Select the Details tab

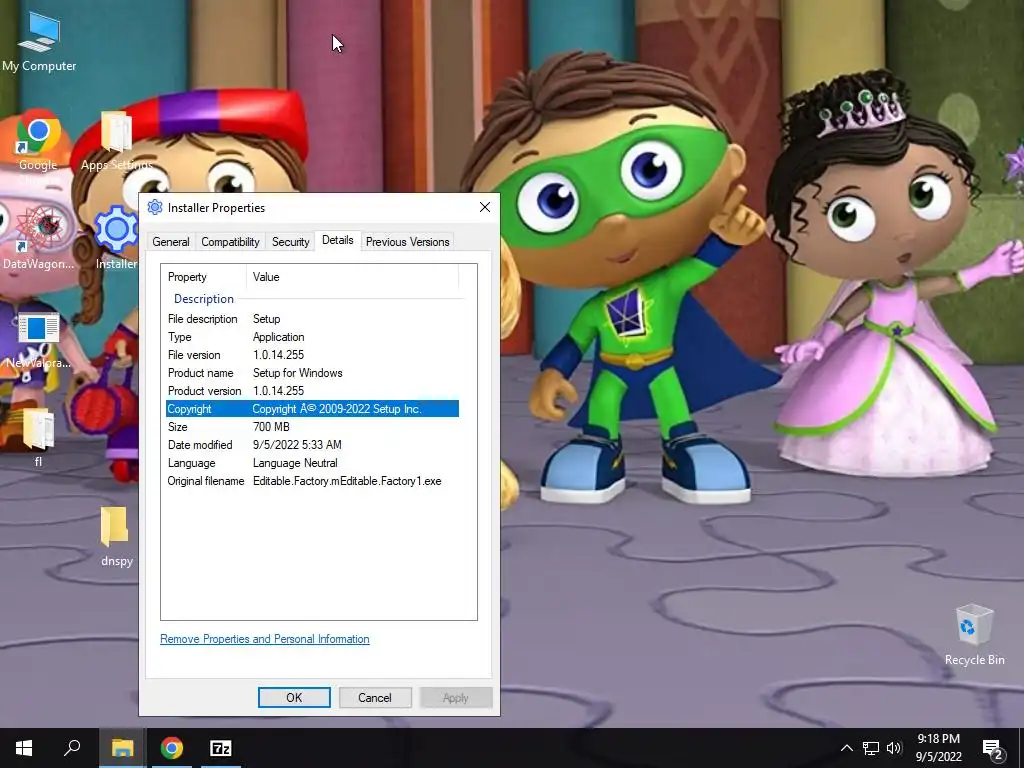338,240
